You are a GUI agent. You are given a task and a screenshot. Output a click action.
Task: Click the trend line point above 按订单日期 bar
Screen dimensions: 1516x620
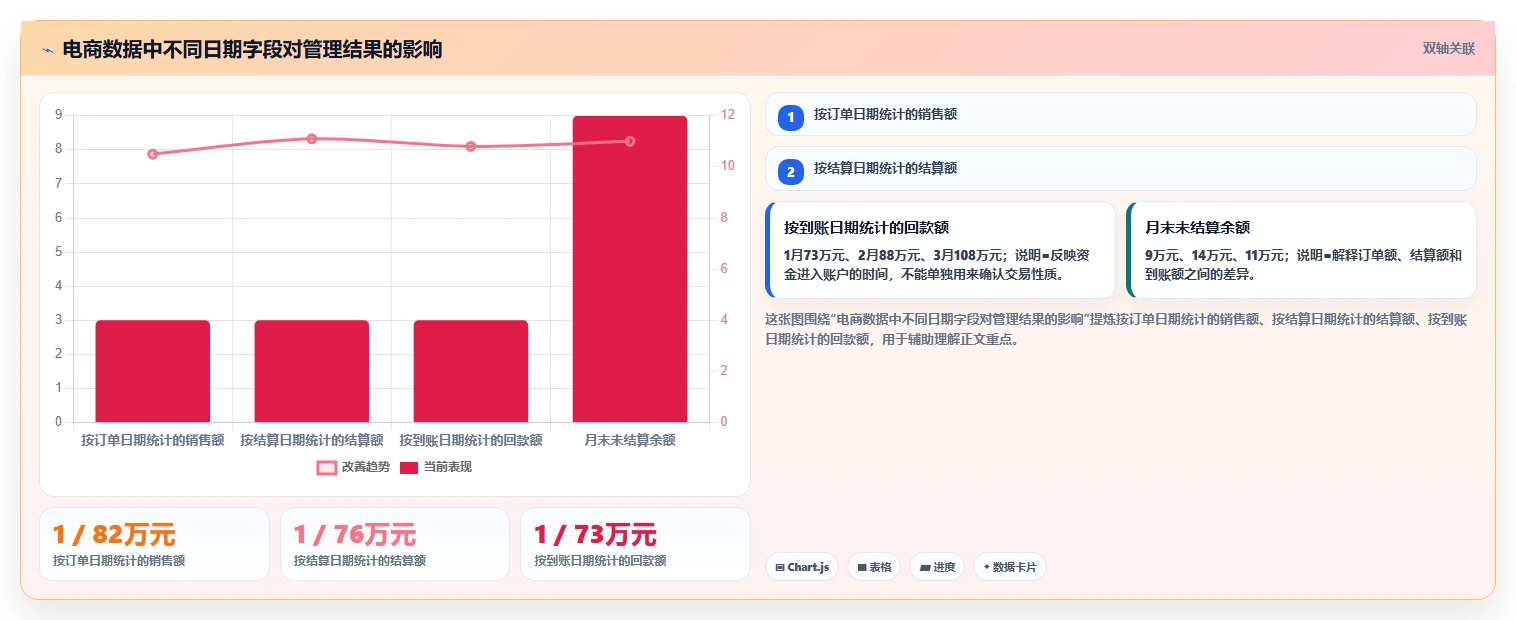coord(153,154)
